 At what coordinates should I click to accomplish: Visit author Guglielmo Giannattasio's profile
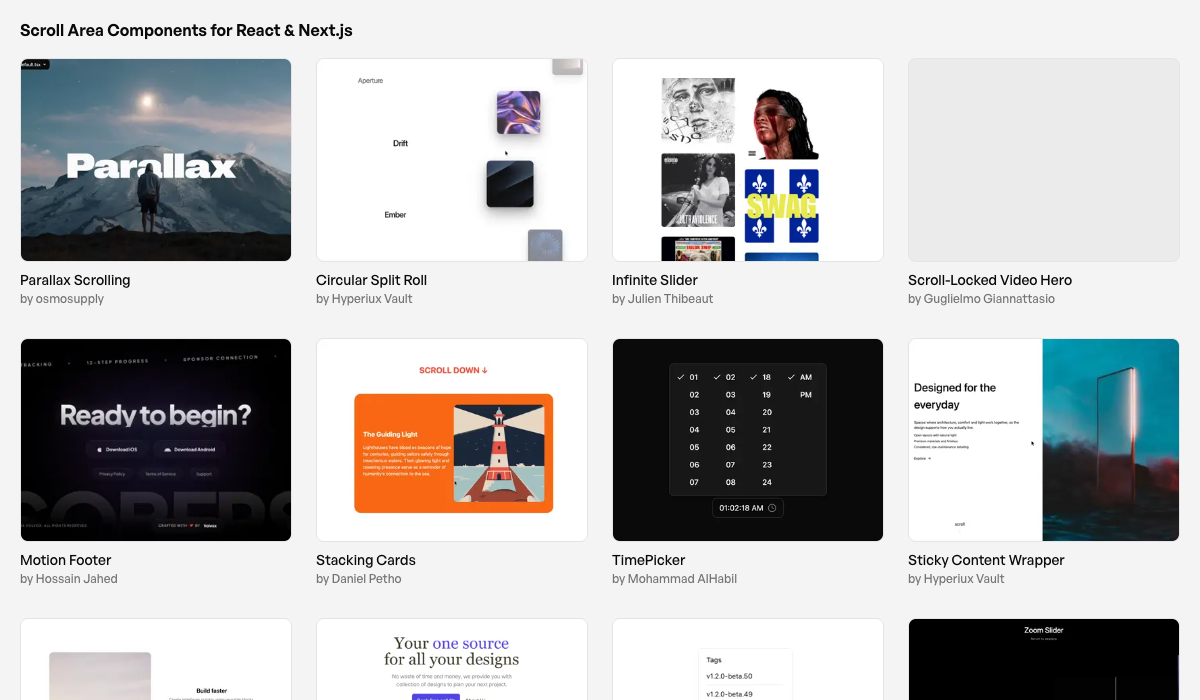(x=989, y=299)
